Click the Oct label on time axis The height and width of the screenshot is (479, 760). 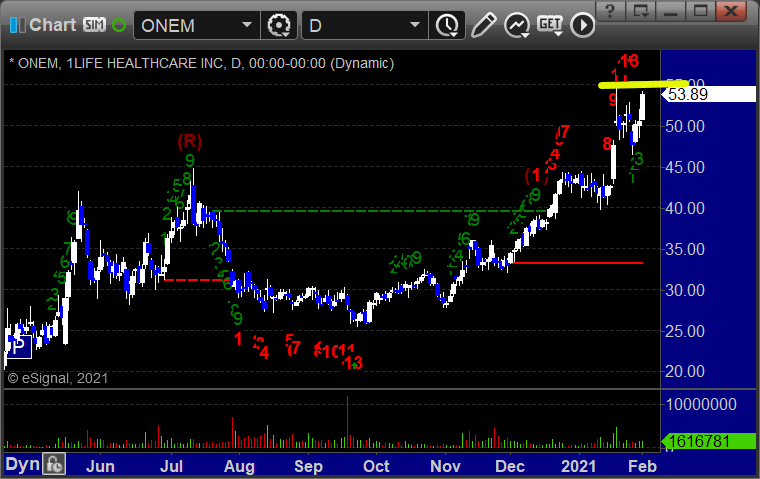(x=376, y=466)
